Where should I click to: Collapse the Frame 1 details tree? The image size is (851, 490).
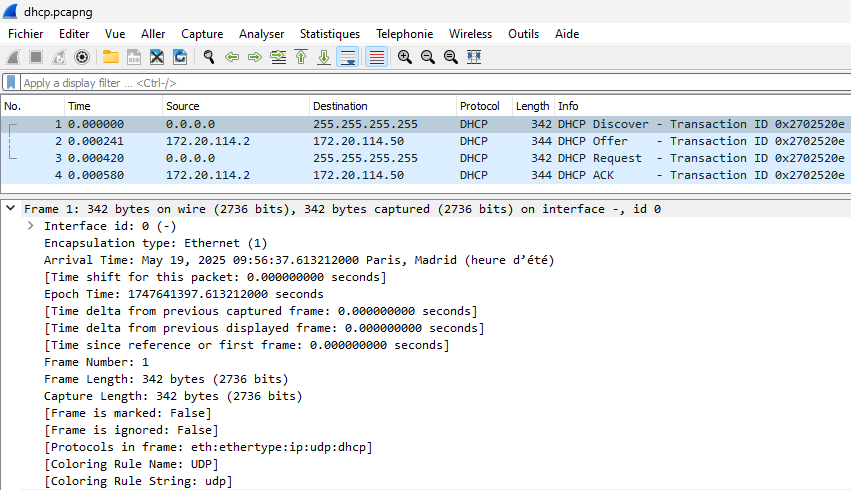(10, 208)
